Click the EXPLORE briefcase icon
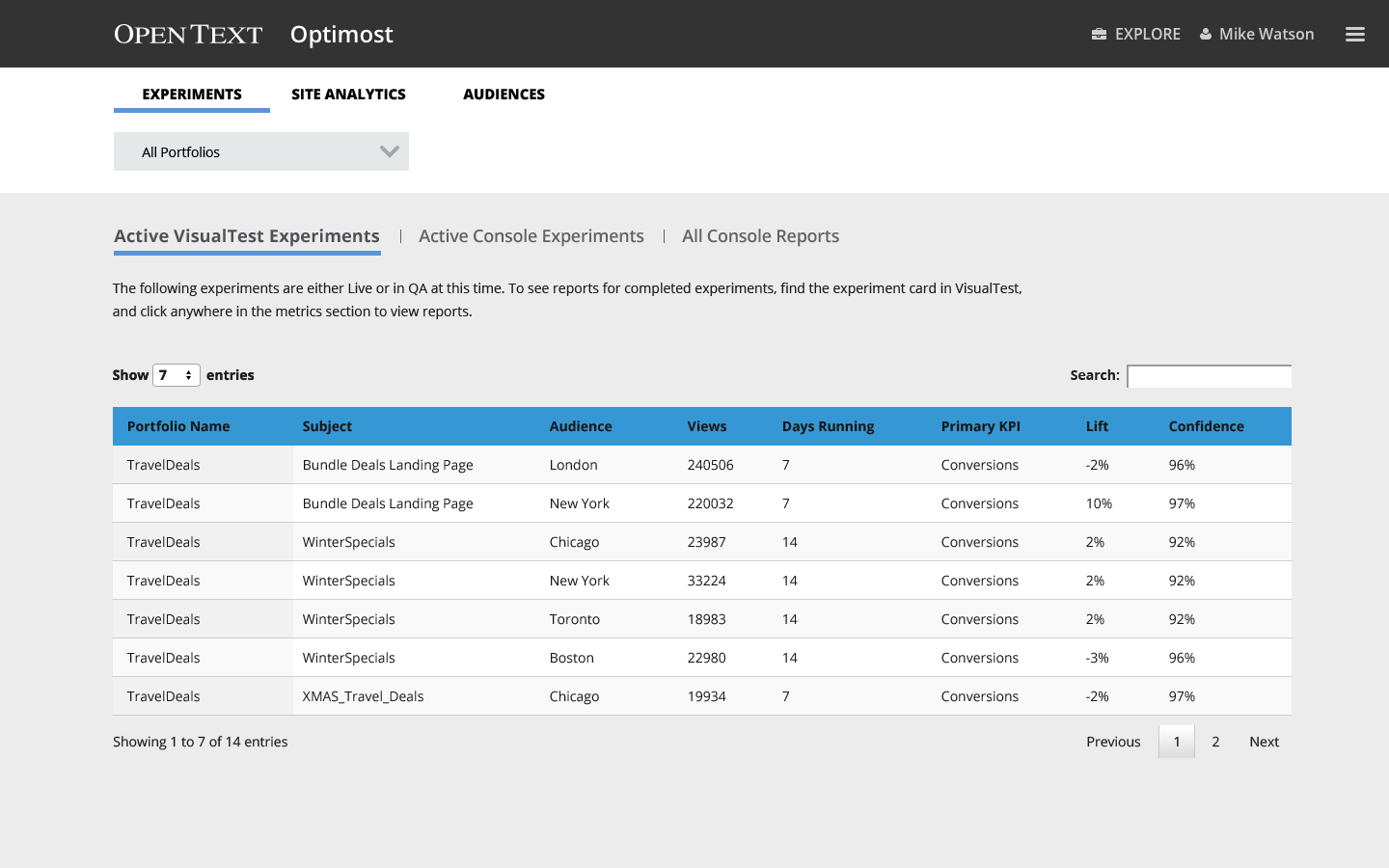This screenshot has height=868, width=1389. 1099,34
